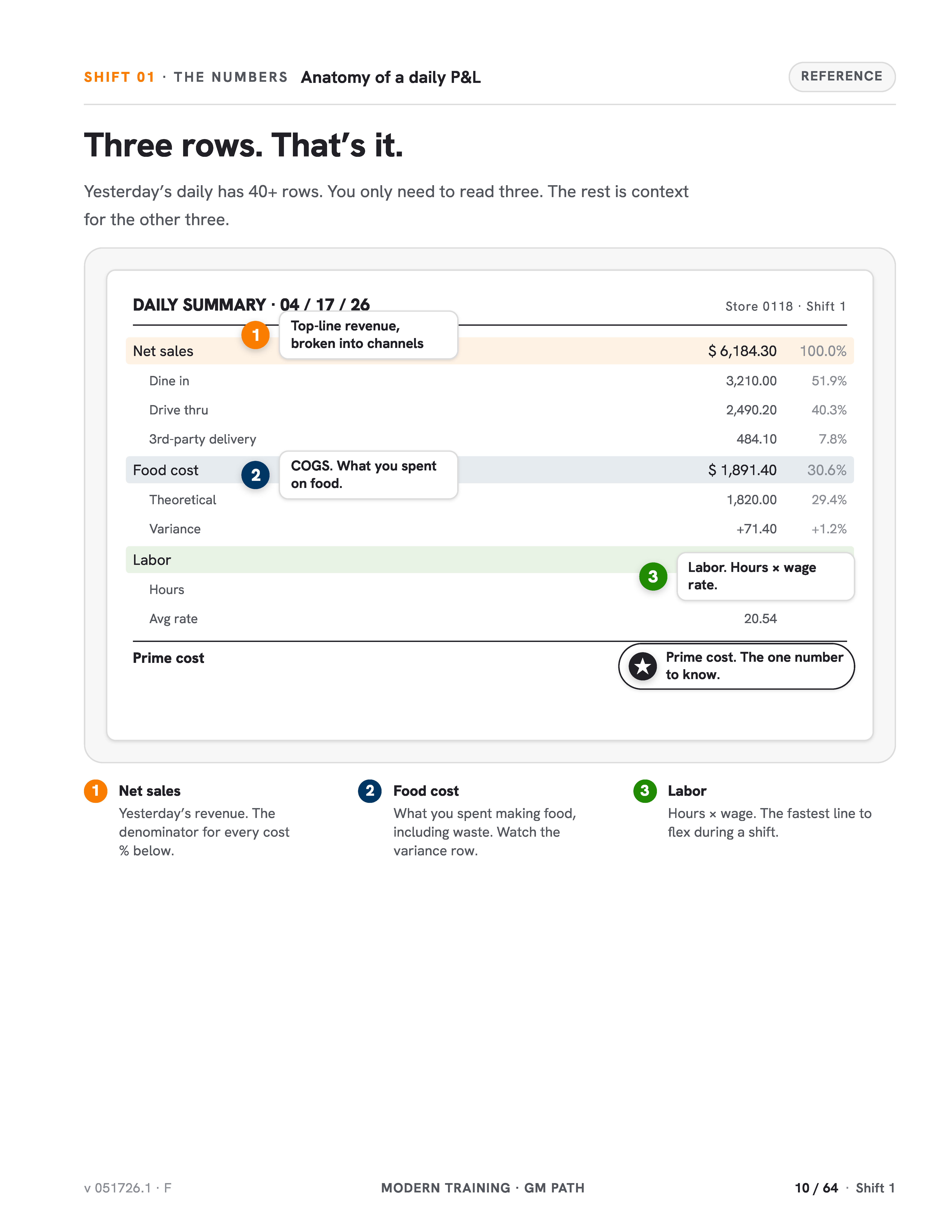The width and height of the screenshot is (952, 1232).
Task: Click the 3rd-party delivery line item
Action: 203,439
